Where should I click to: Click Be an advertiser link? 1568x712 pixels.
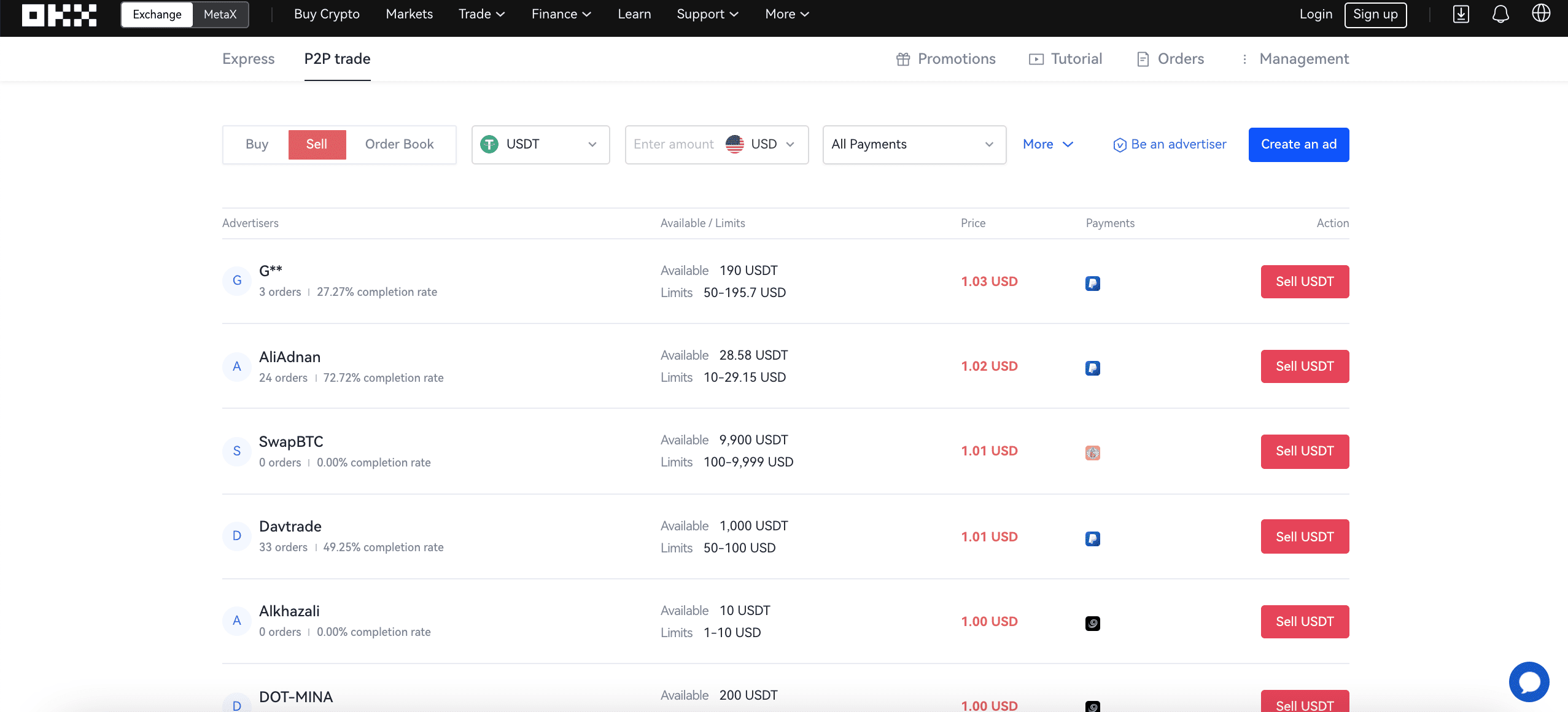[1170, 144]
